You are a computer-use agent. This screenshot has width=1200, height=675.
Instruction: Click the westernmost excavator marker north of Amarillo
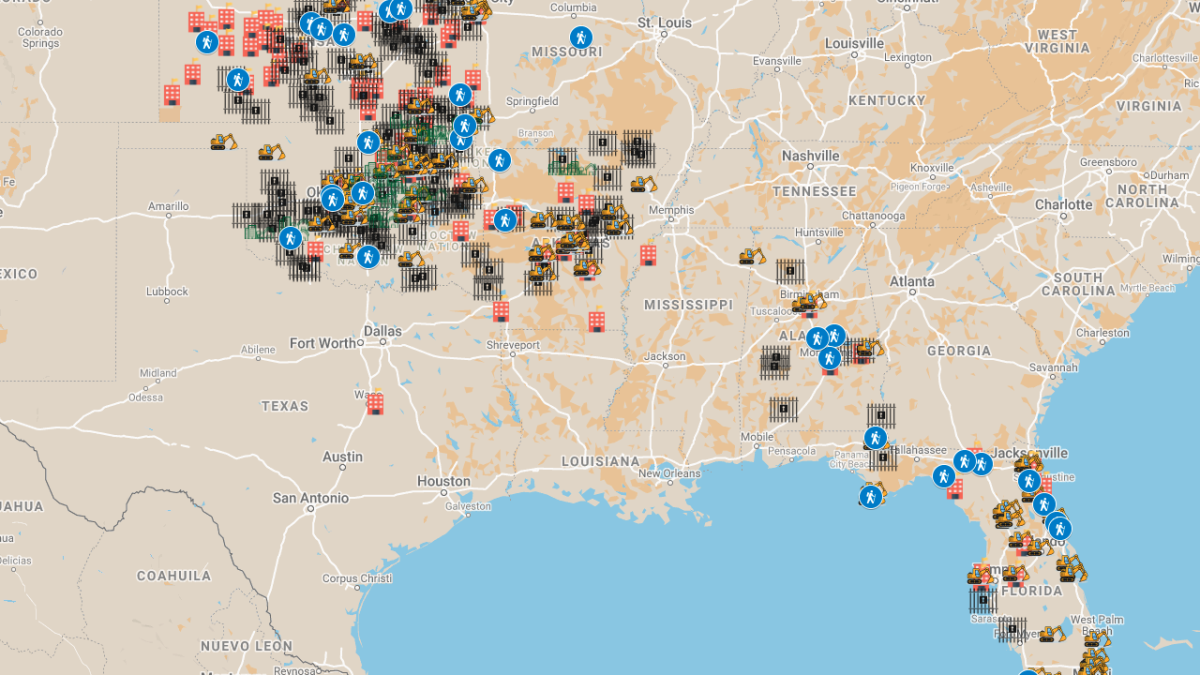pos(223,142)
